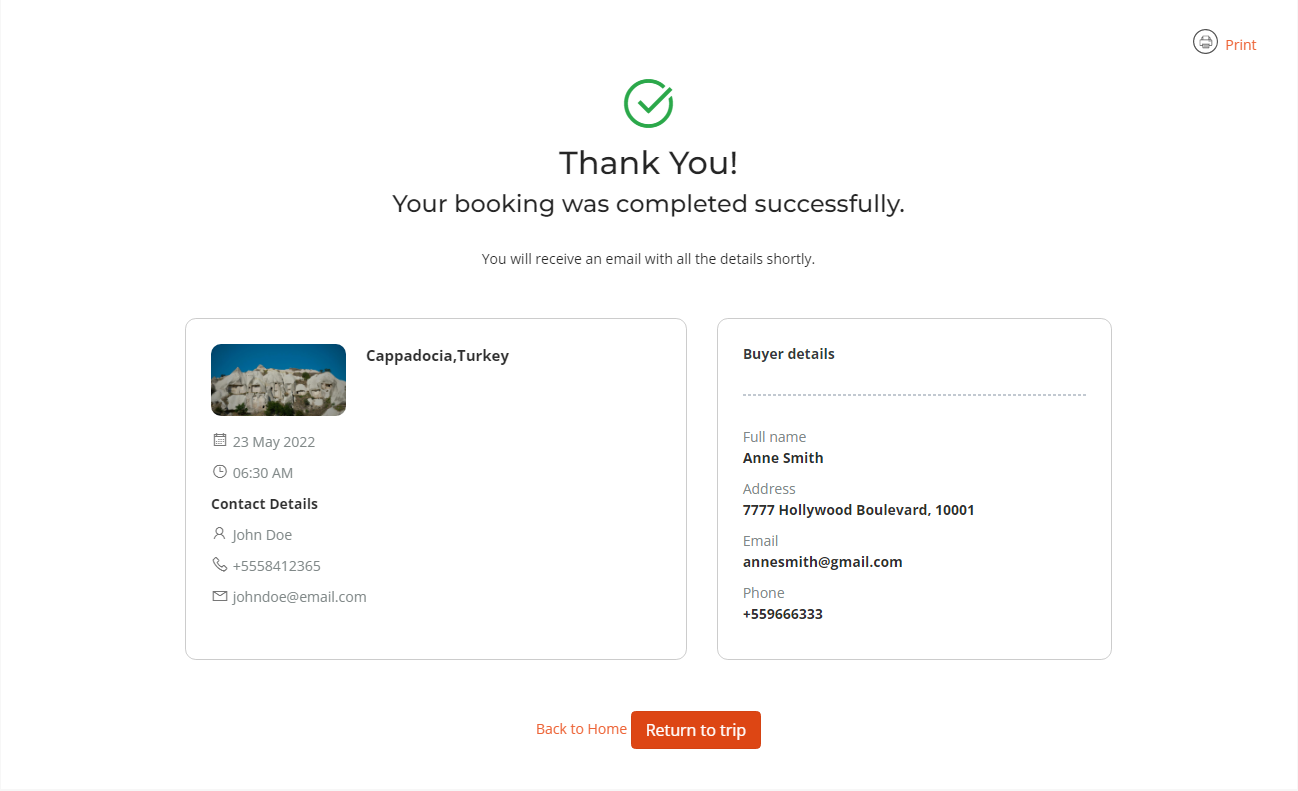This screenshot has width=1298, height=791.
Task: Select the buyer name Anne Smith
Action: (783, 458)
